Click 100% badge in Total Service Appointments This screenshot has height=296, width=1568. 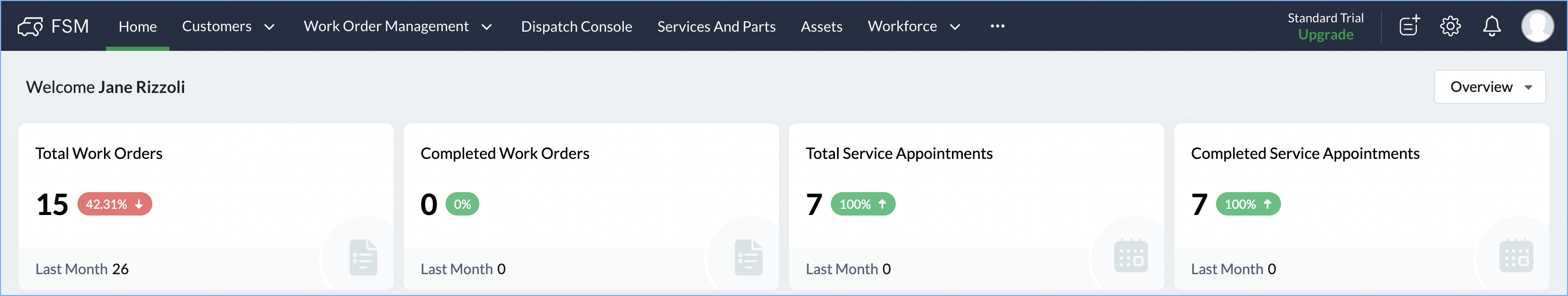pos(863,204)
